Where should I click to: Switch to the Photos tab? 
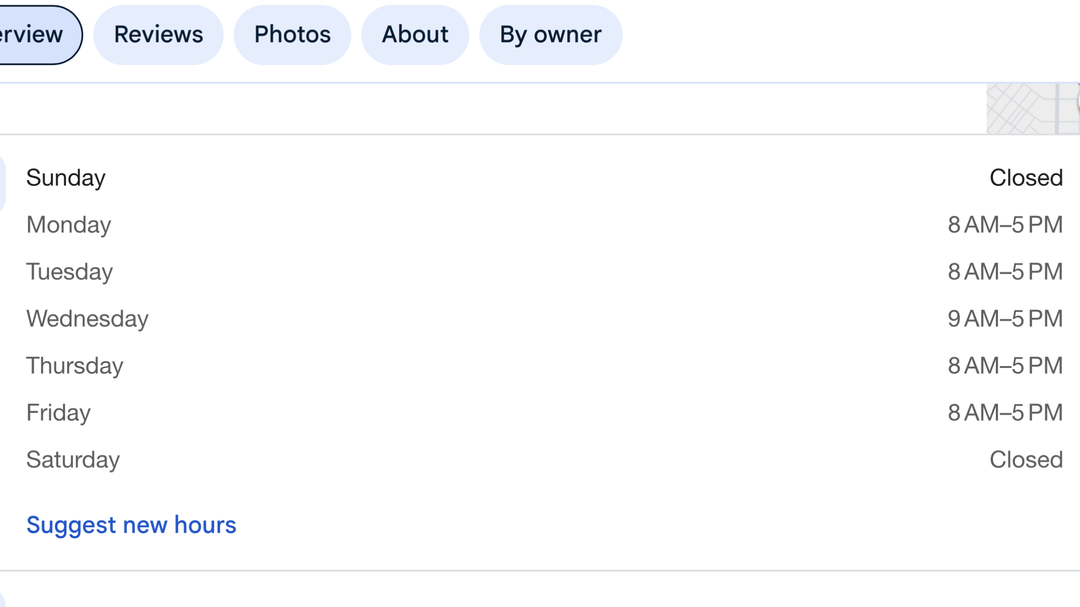(292, 35)
